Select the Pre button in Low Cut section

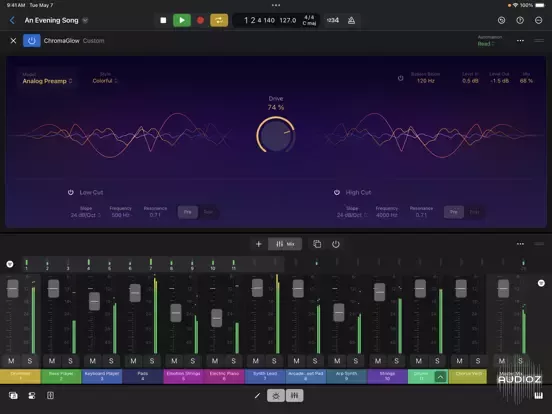click(188, 212)
